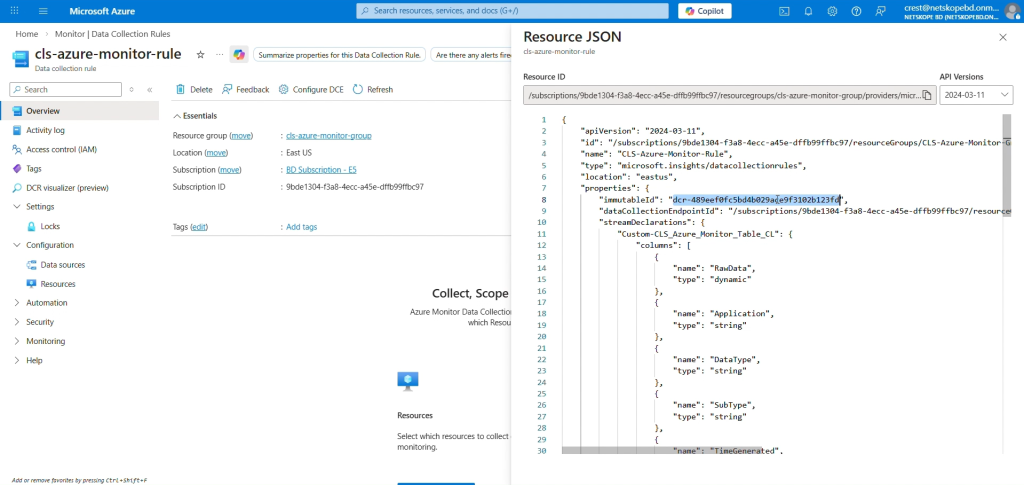
Task: Click Delete in the command bar
Action: point(194,89)
